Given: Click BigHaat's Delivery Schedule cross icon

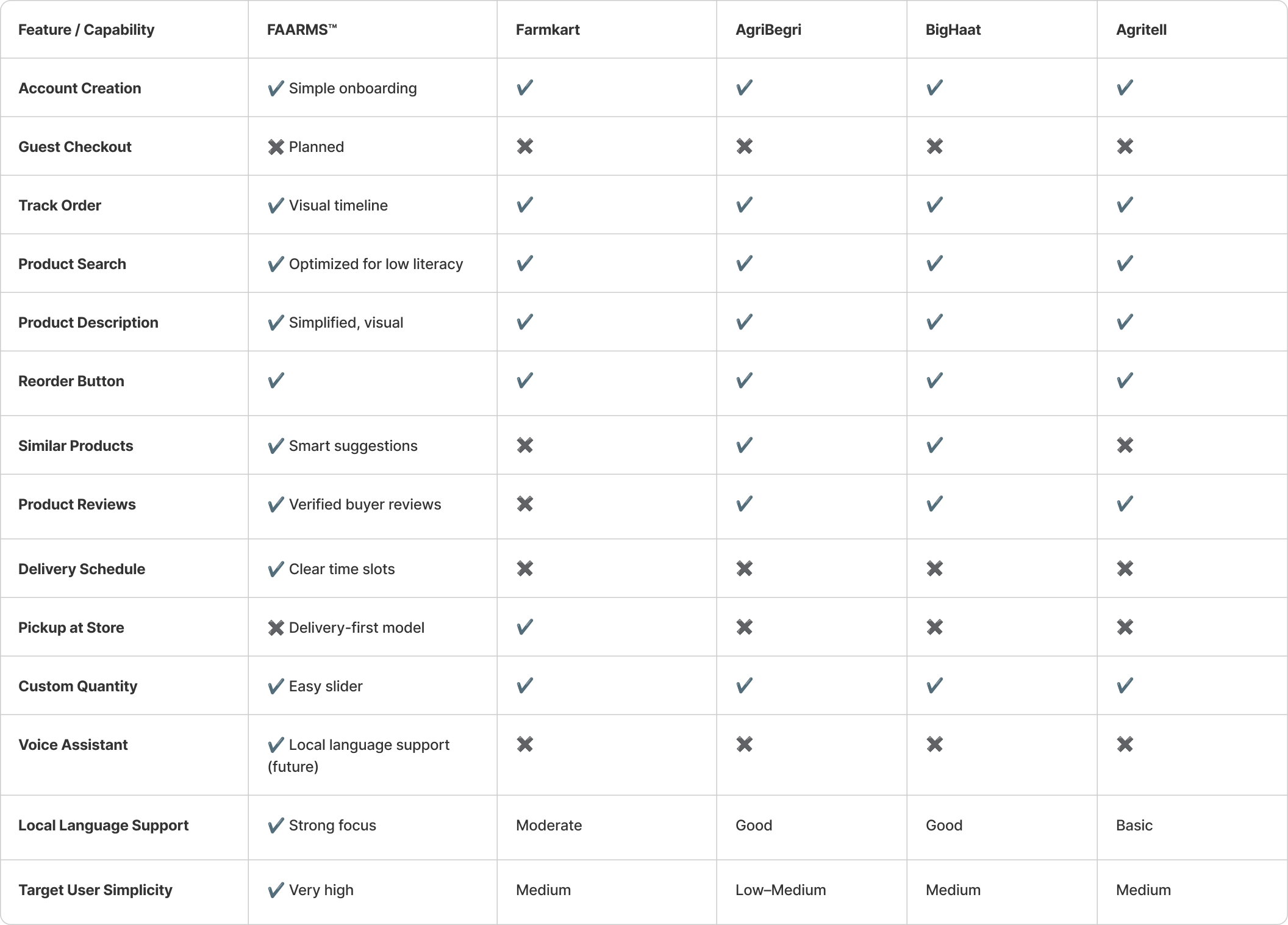Looking at the screenshot, I should coord(934,569).
